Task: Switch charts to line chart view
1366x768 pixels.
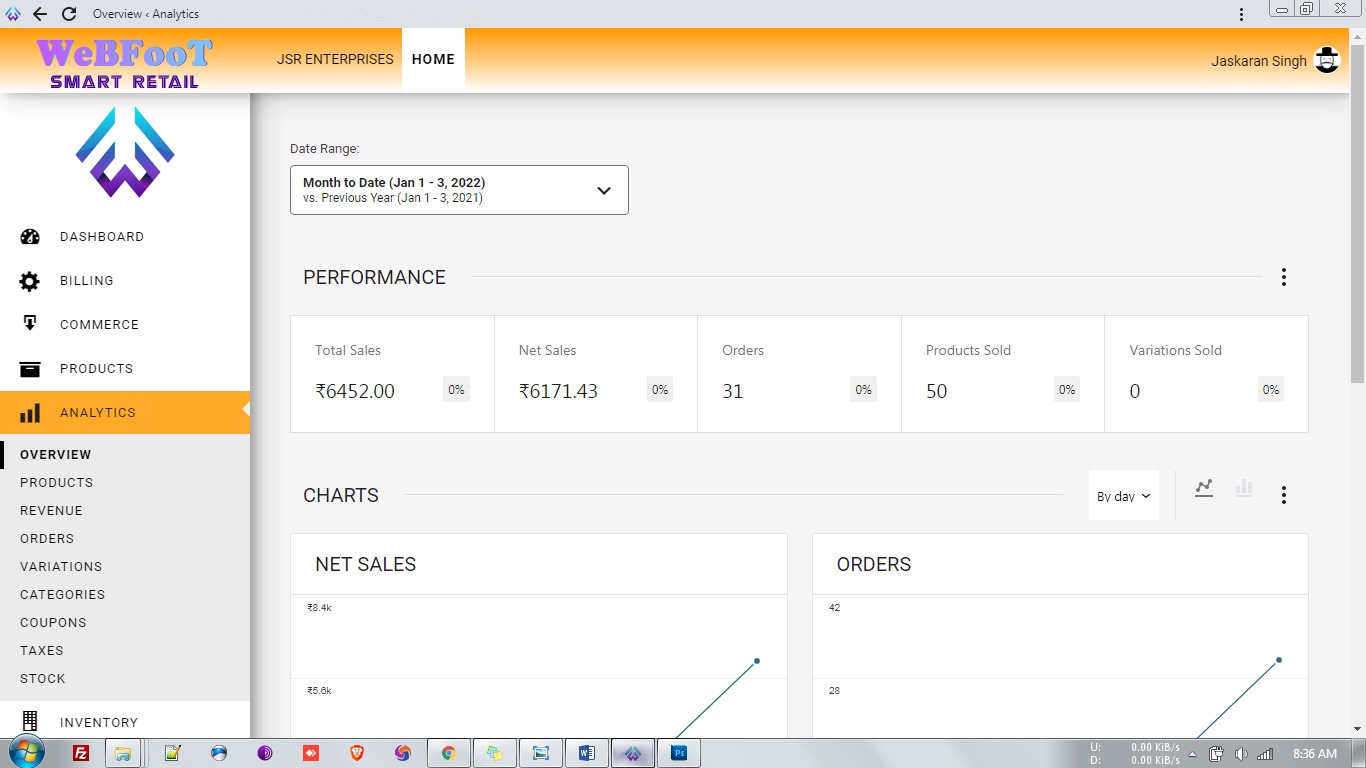Action: (1204, 488)
